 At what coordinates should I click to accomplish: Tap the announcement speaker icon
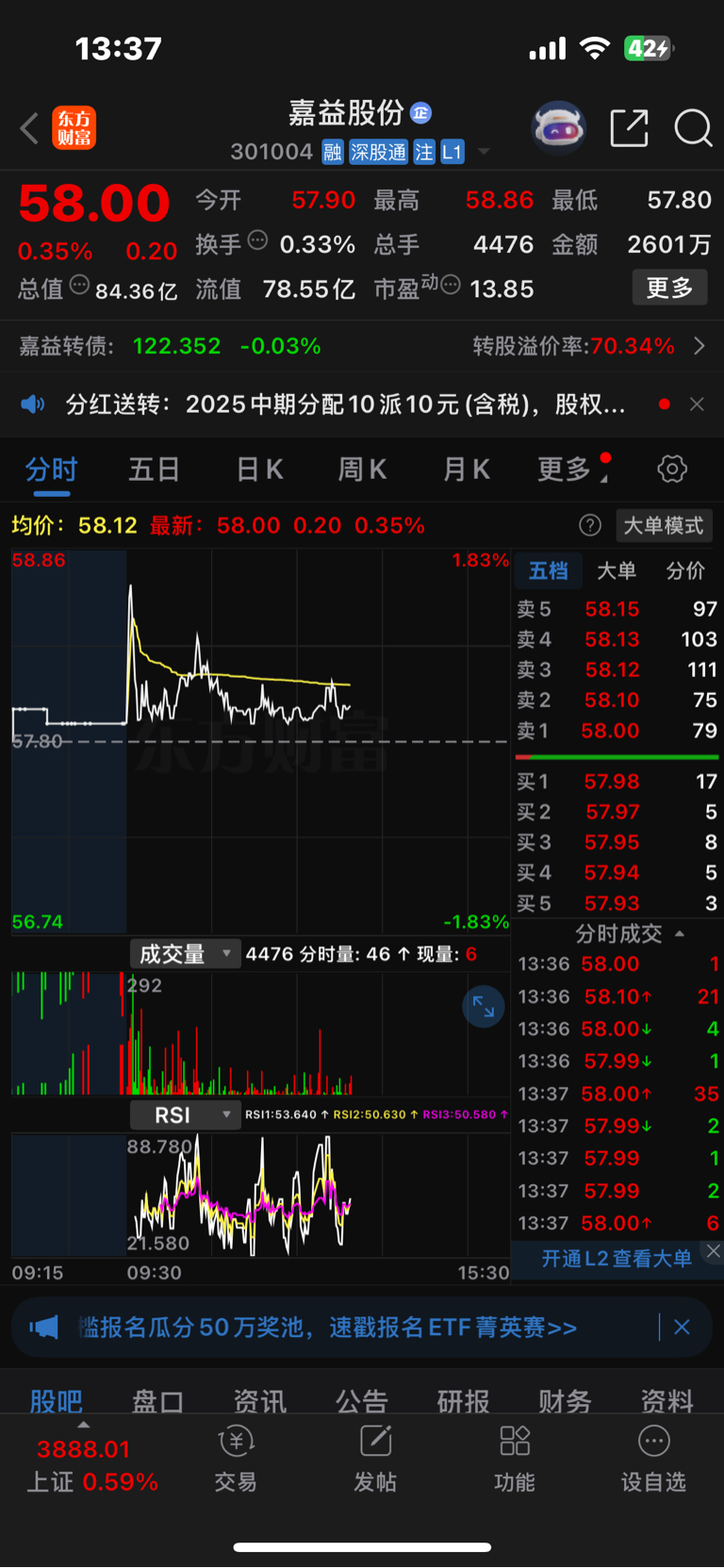pos(33,404)
